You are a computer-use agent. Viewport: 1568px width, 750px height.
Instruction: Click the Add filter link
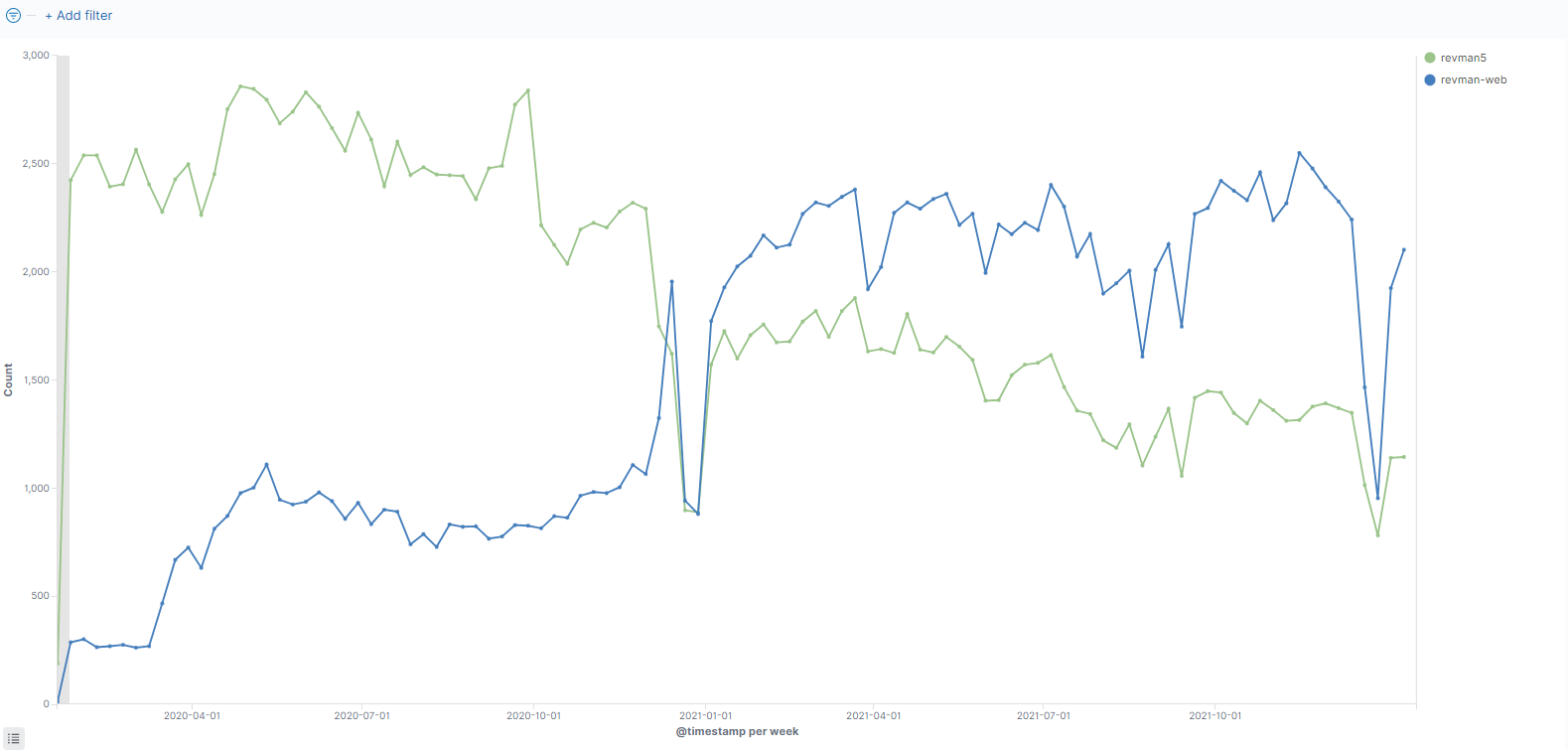[x=78, y=16]
